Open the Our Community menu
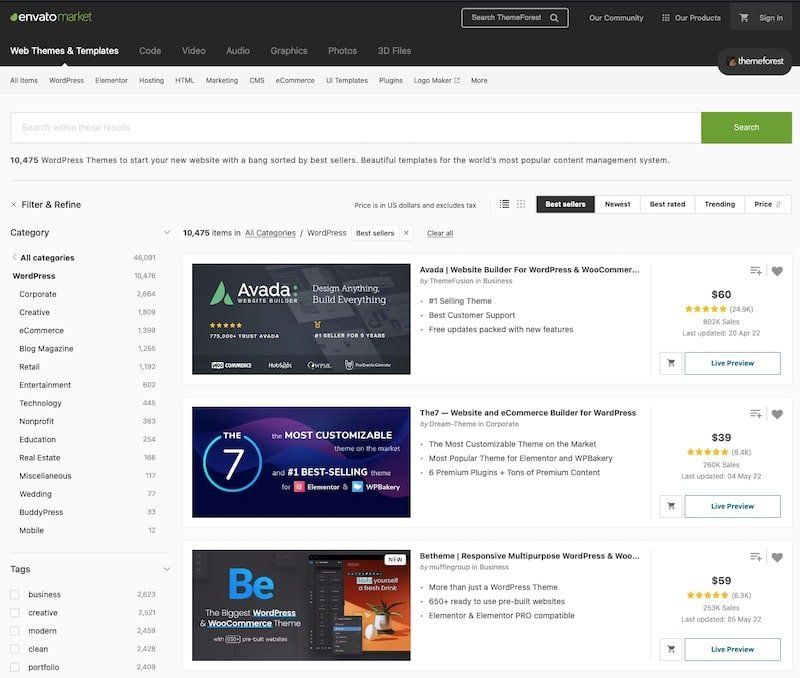This screenshot has width=800, height=678. [x=616, y=18]
